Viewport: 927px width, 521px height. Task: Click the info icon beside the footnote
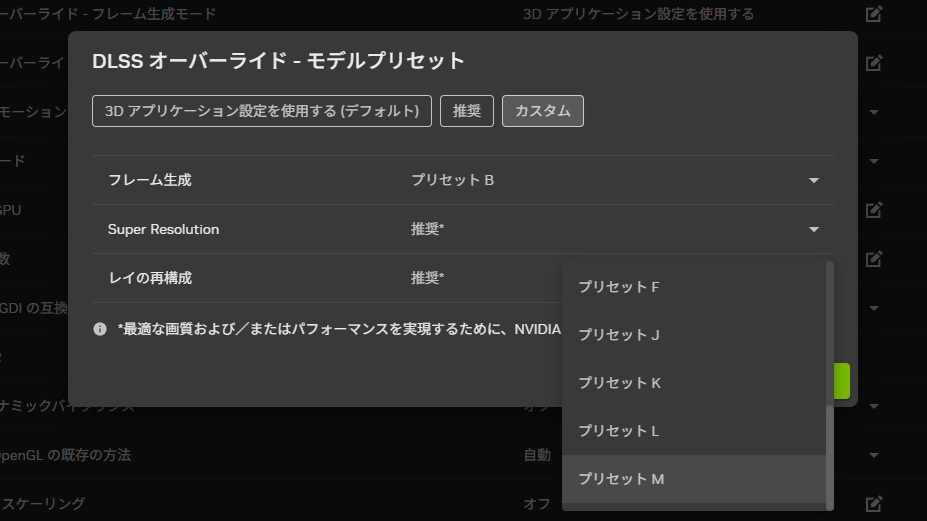100,329
